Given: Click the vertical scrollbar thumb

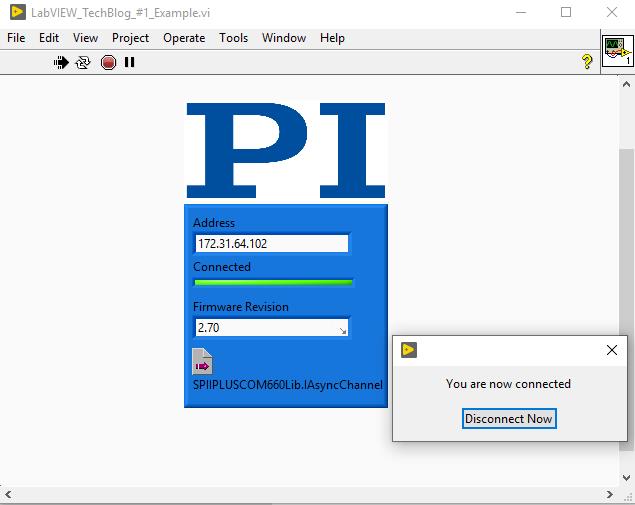Looking at the screenshot, I should tap(626, 300).
